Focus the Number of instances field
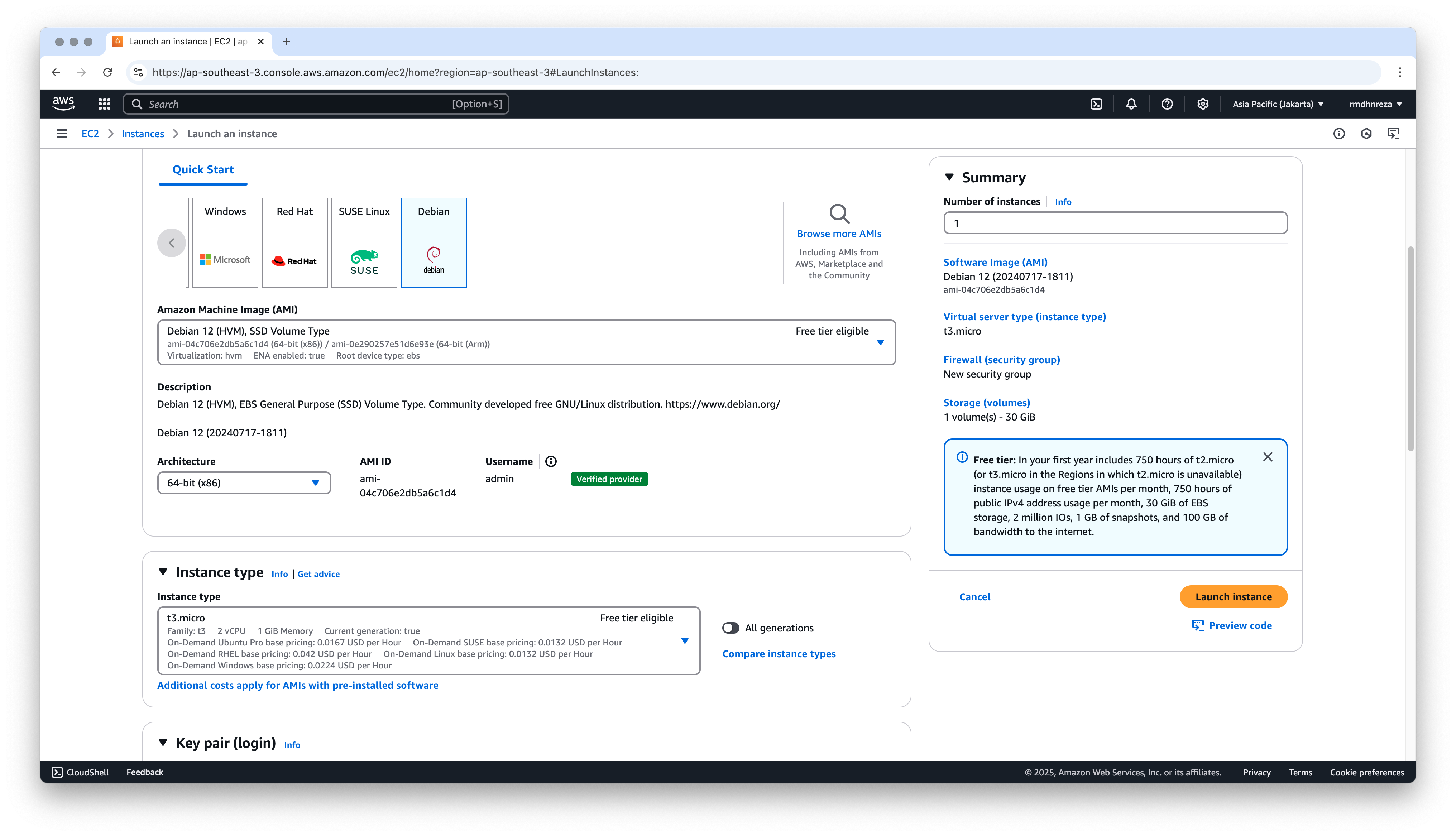1456x836 pixels. click(1115, 223)
